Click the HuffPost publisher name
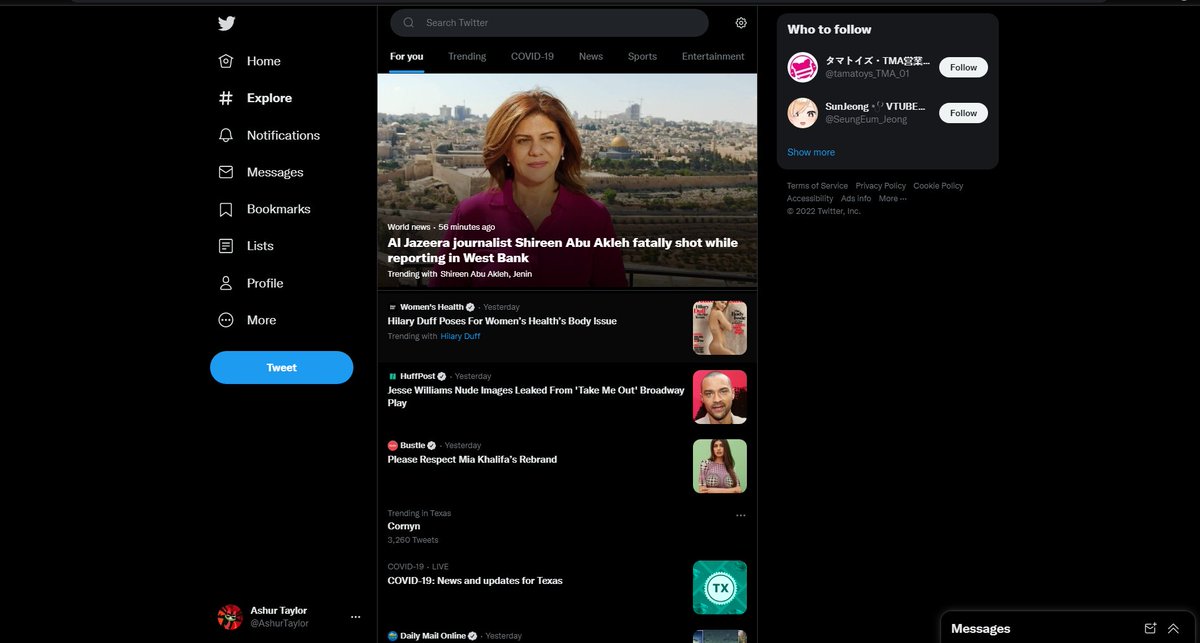The height and width of the screenshot is (643, 1200). [418, 376]
